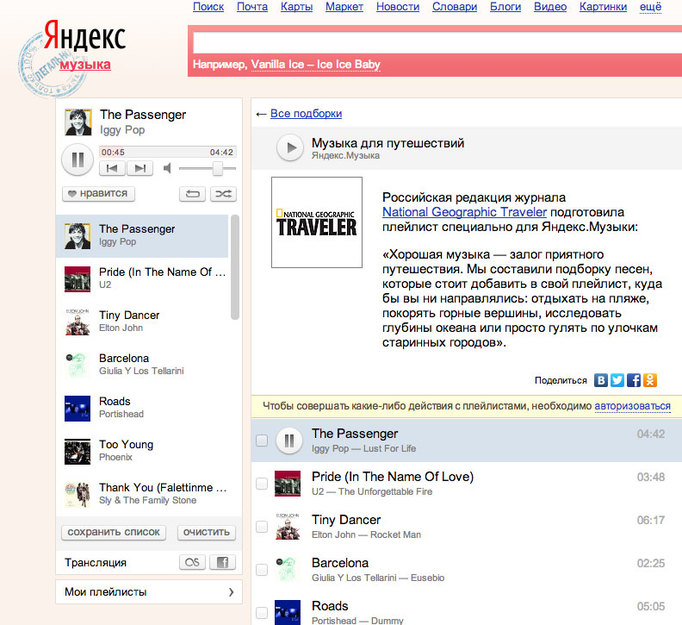Open 'Словари' in top navigation
The width and height of the screenshot is (682, 625).
coord(455,7)
